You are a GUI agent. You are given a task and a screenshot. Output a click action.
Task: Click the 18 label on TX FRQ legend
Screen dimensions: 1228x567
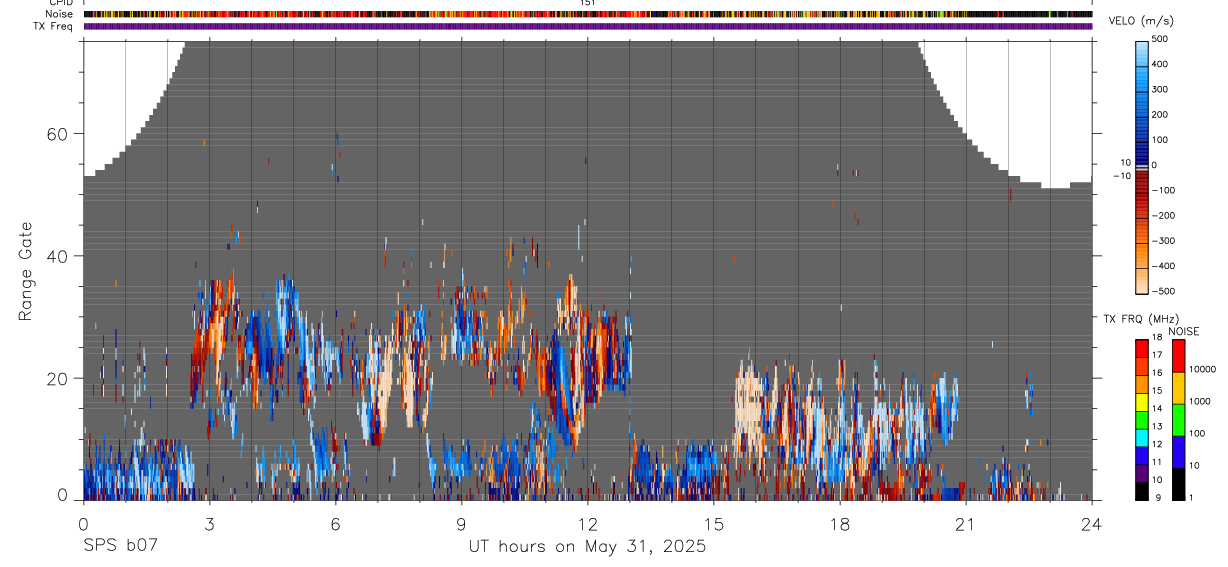pos(1157,338)
